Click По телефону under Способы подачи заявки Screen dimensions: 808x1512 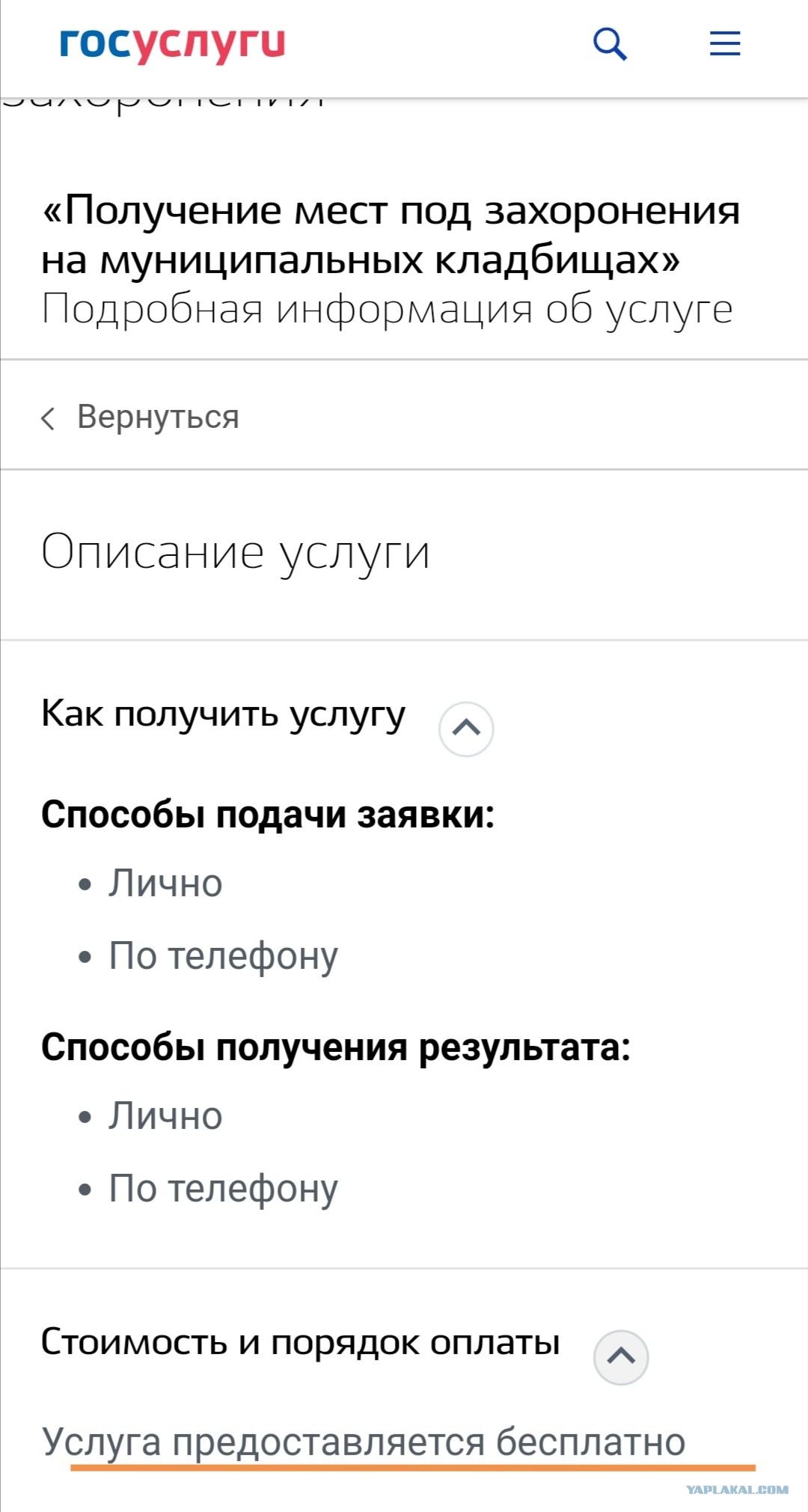pos(223,957)
